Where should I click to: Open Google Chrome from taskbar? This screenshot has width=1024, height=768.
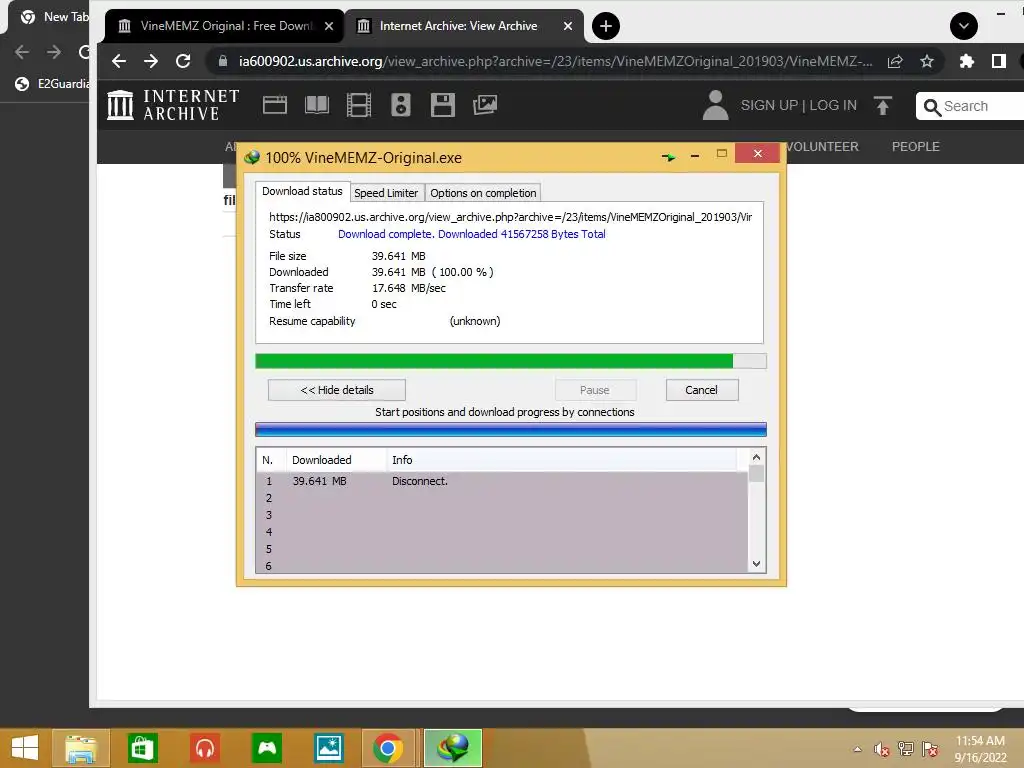(x=388, y=748)
